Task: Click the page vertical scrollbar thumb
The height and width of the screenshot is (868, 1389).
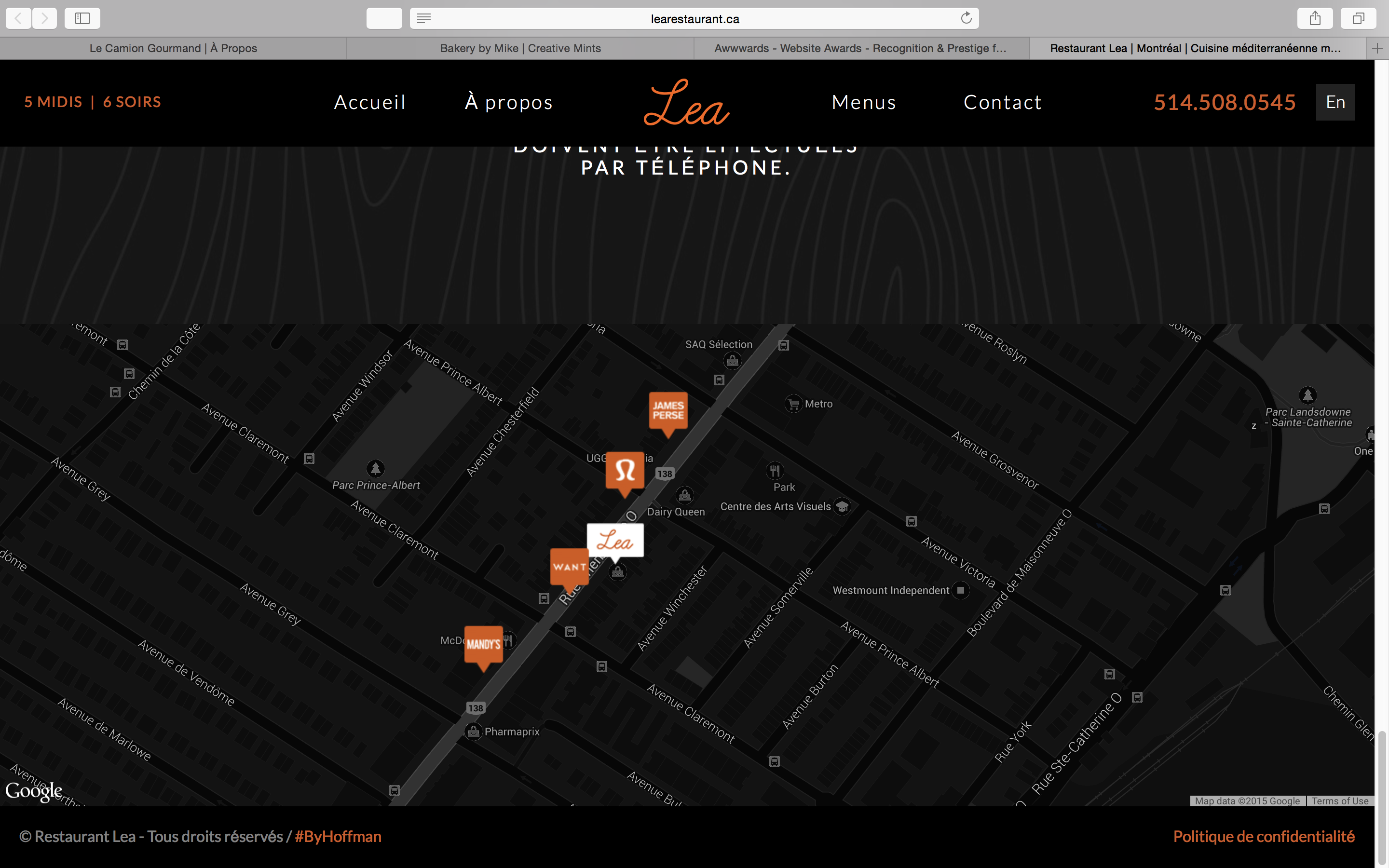Action: pos(1382,798)
